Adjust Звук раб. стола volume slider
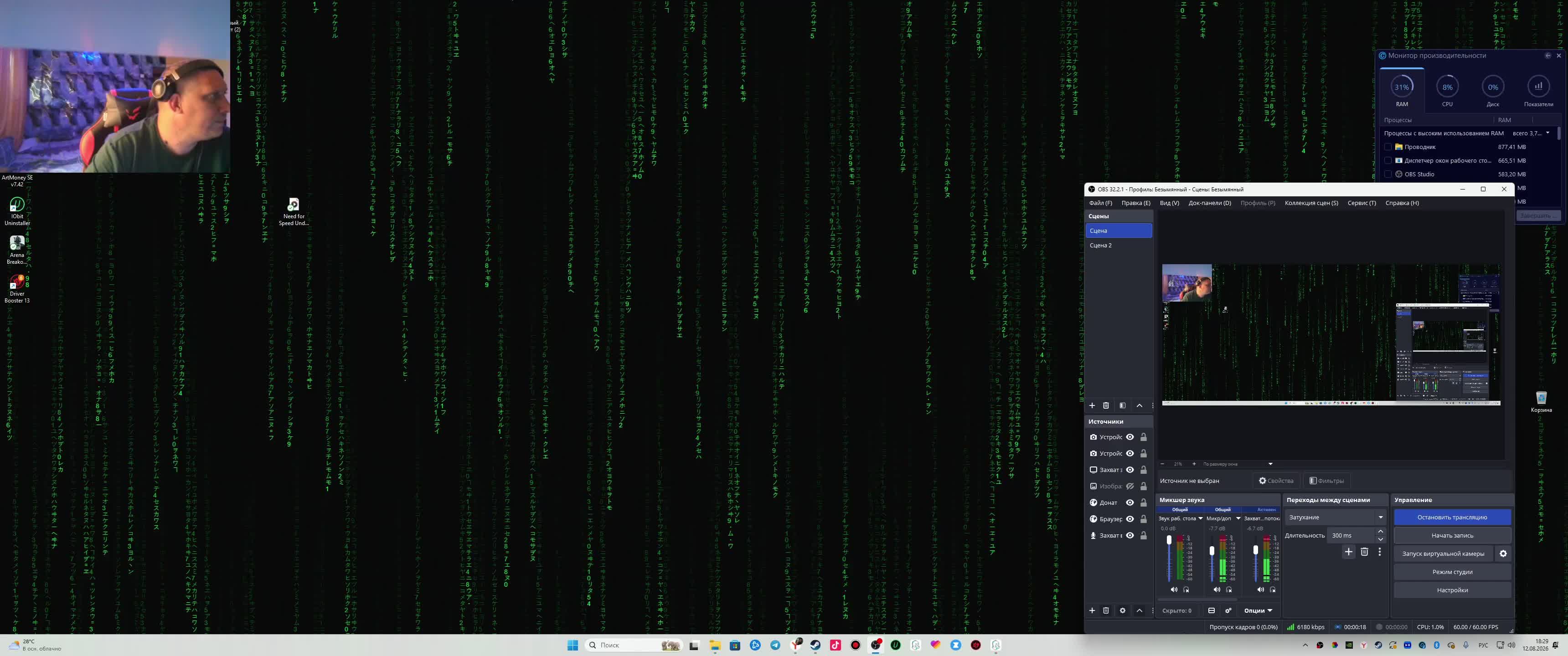Image resolution: width=1568 pixels, height=656 pixels. click(x=1169, y=540)
